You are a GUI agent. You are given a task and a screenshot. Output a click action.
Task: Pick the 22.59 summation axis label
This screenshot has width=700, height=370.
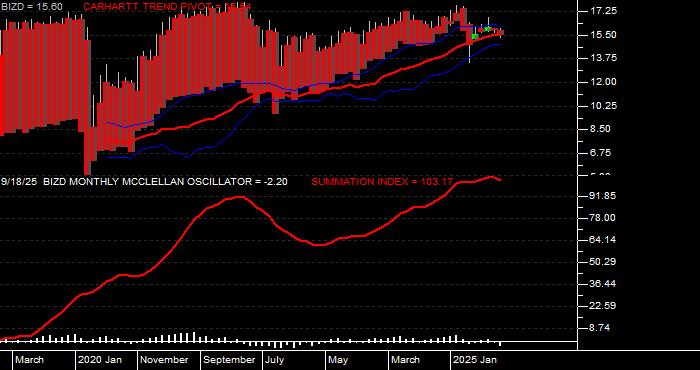tap(603, 306)
